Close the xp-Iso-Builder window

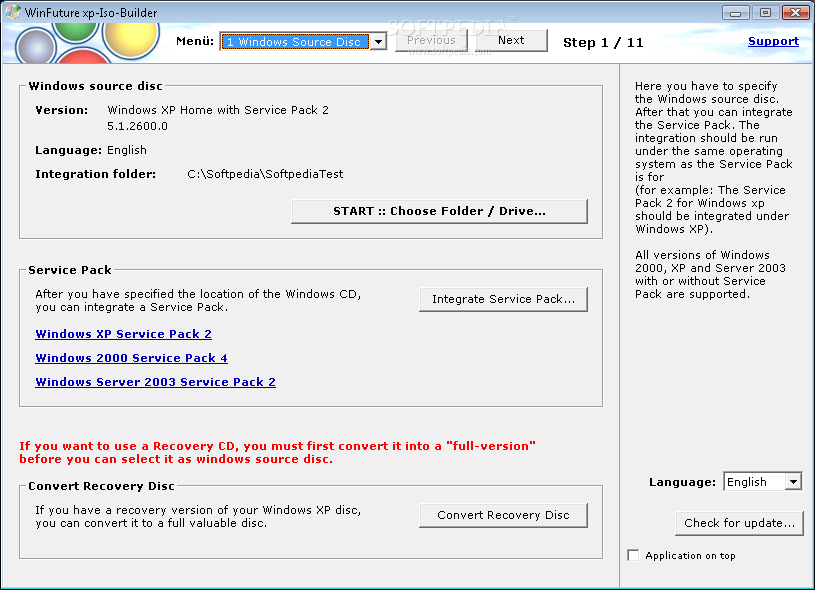point(795,12)
